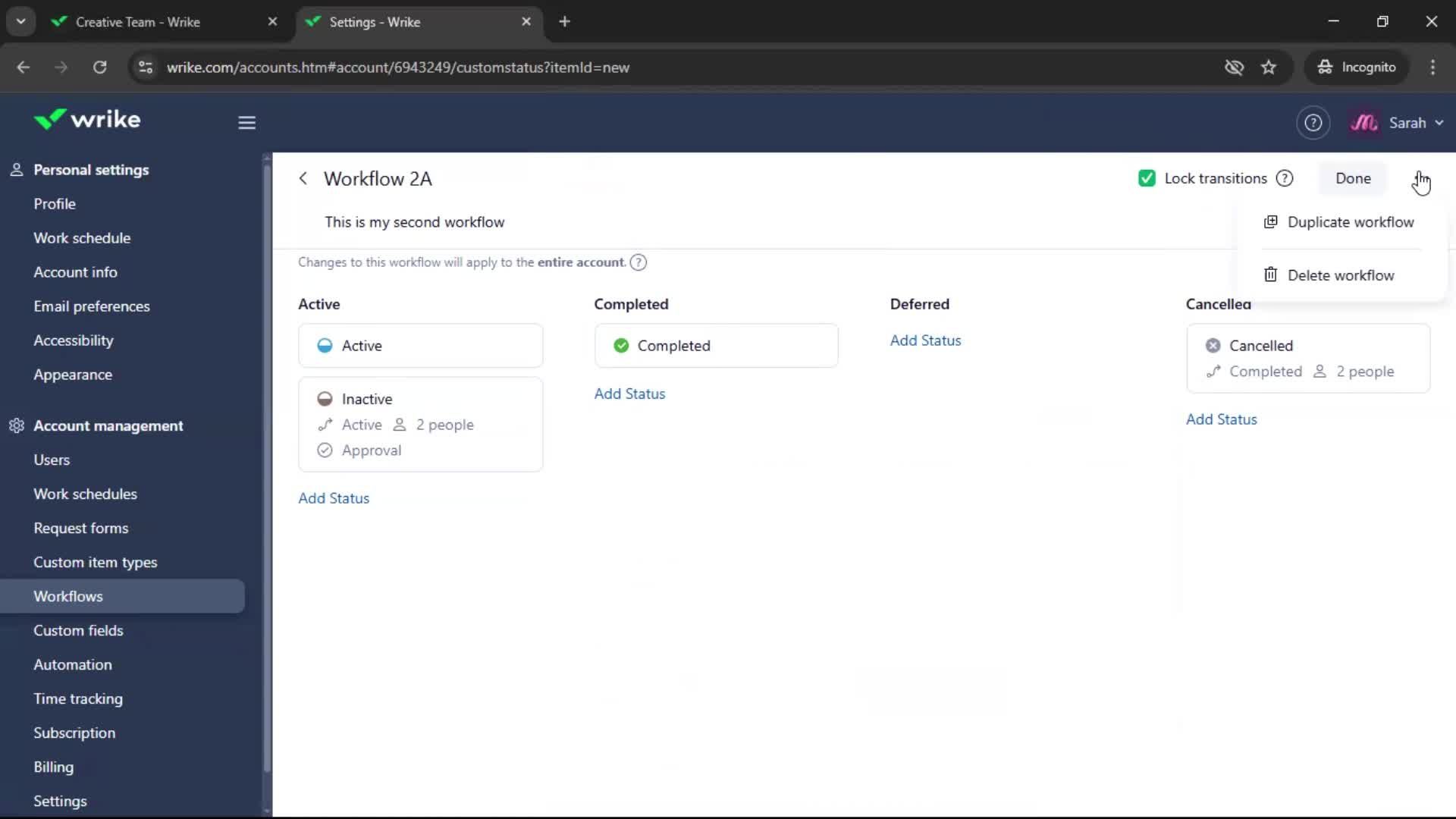The height and width of the screenshot is (819, 1456).
Task: Open Custom item types page
Action: [96, 562]
